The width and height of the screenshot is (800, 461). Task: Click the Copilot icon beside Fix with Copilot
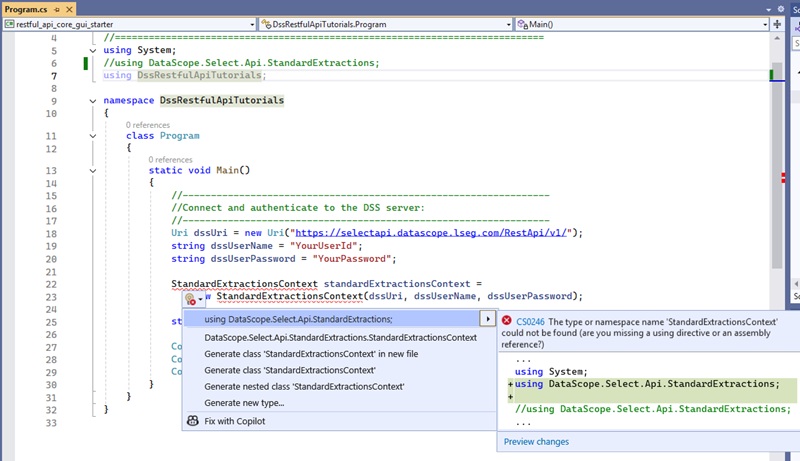192,422
